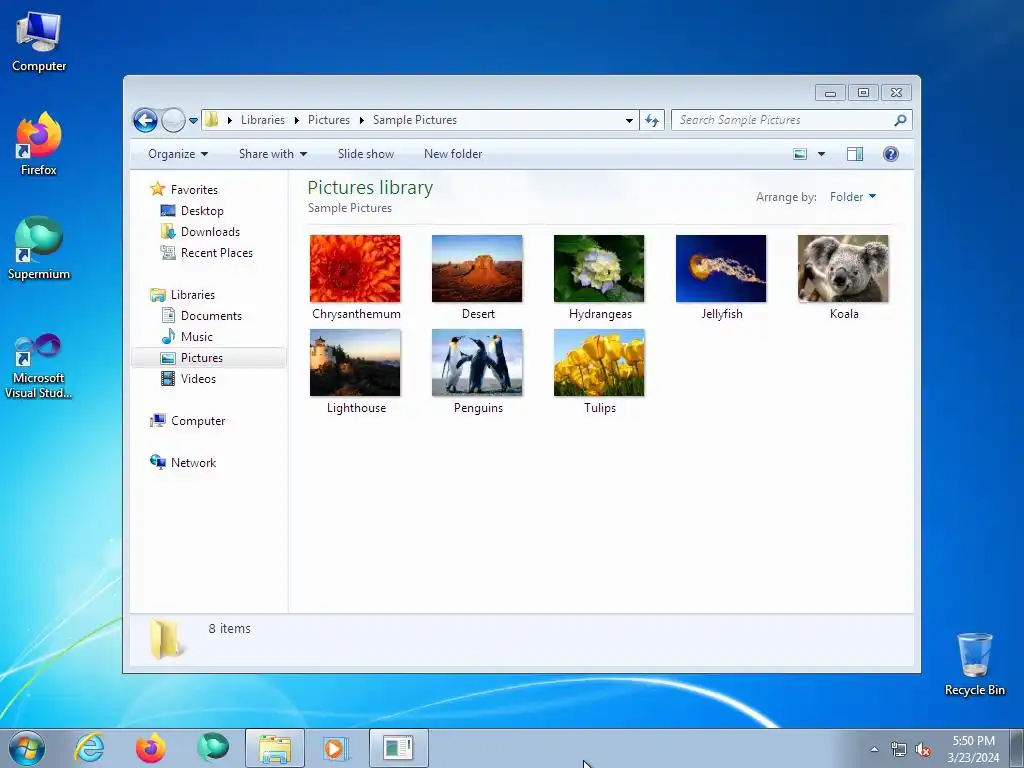Open the Arrange by Folder dropdown

pyautogui.click(x=853, y=197)
